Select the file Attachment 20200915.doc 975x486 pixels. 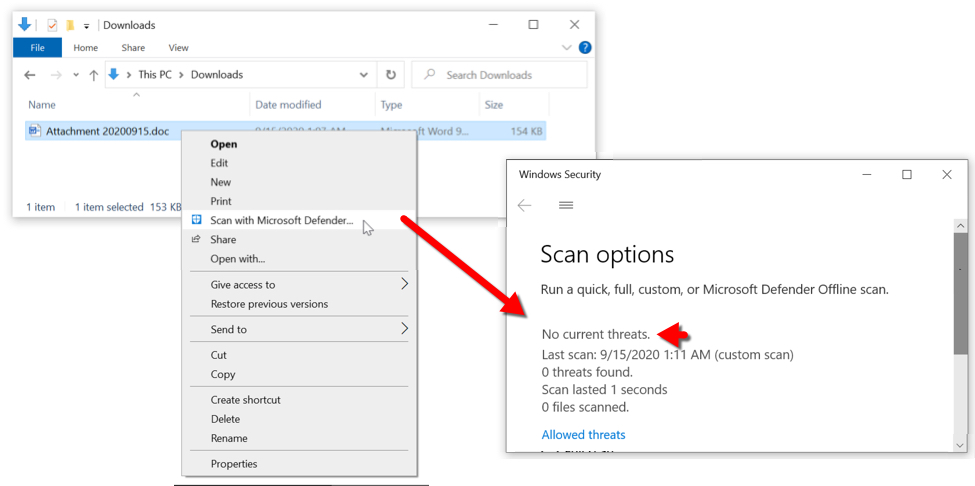108,131
